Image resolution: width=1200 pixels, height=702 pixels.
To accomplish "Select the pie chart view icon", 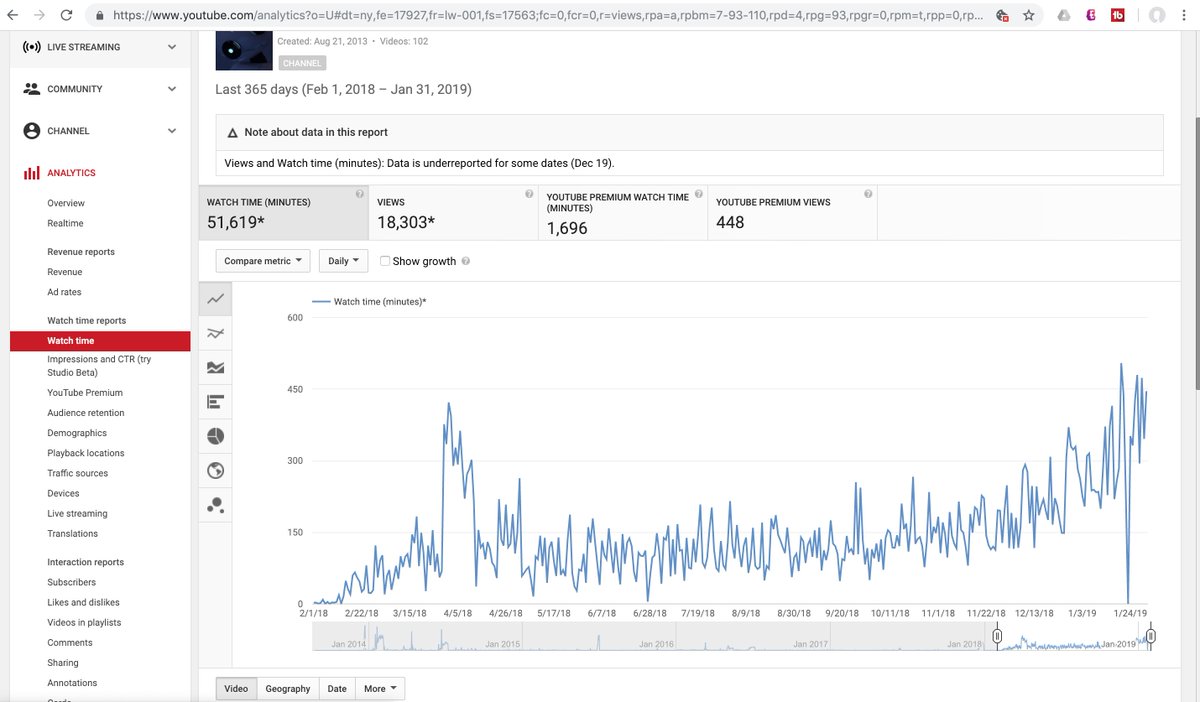I will pos(215,436).
